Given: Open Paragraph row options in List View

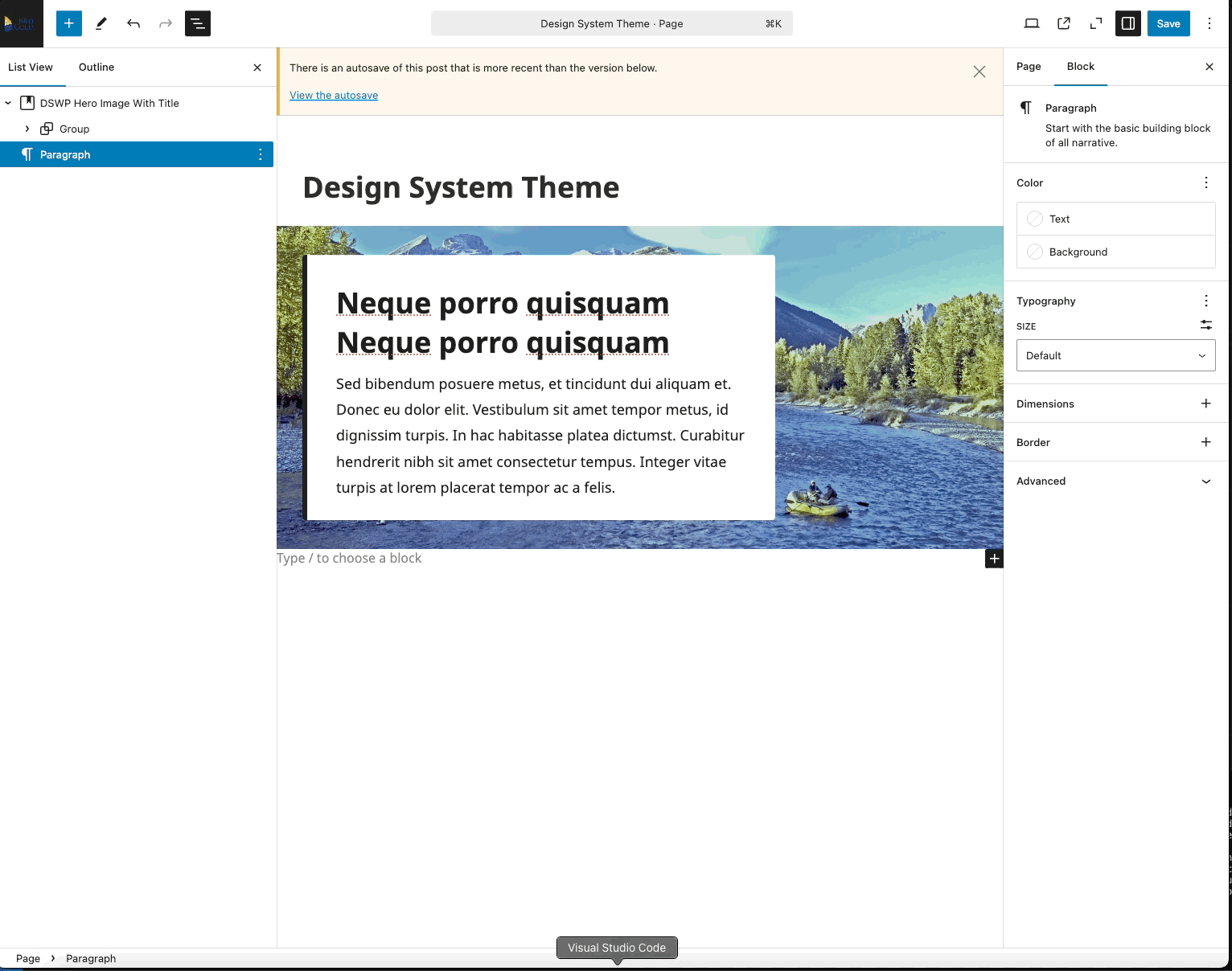Looking at the screenshot, I should [x=261, y=154].
